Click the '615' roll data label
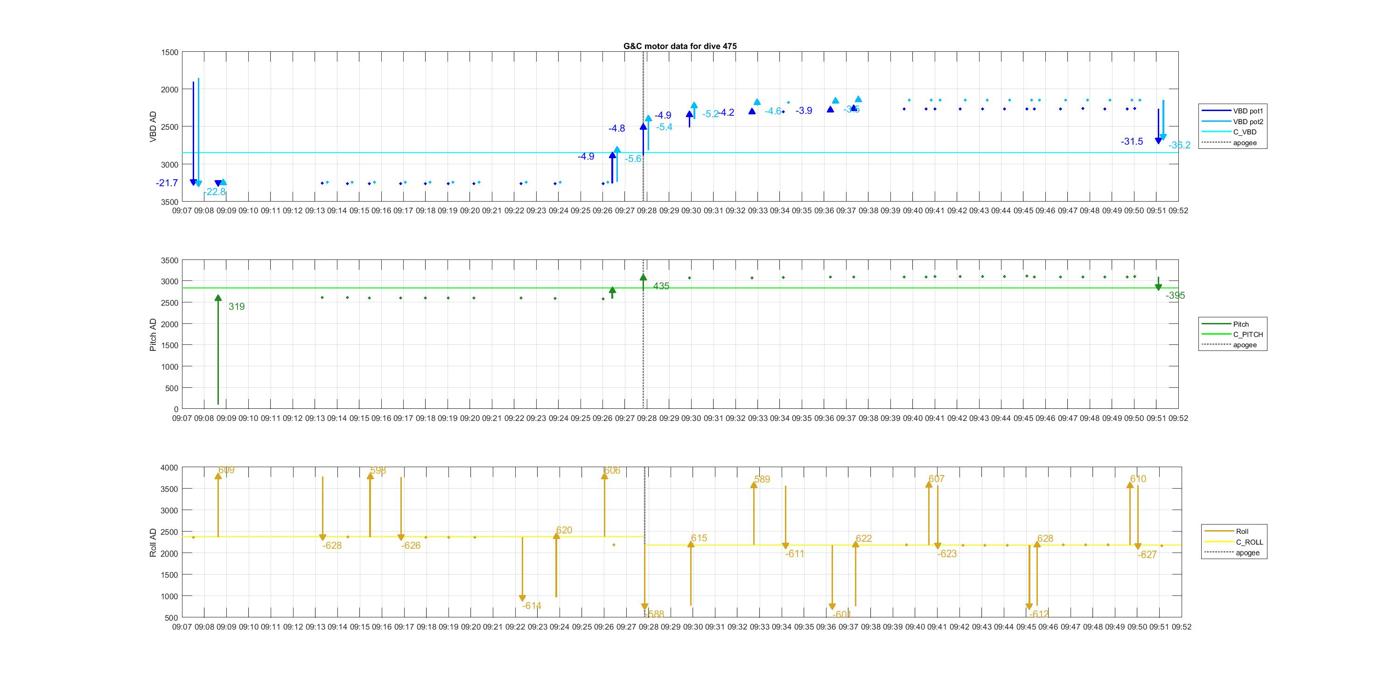The image size is (1400, 693). 699,539
